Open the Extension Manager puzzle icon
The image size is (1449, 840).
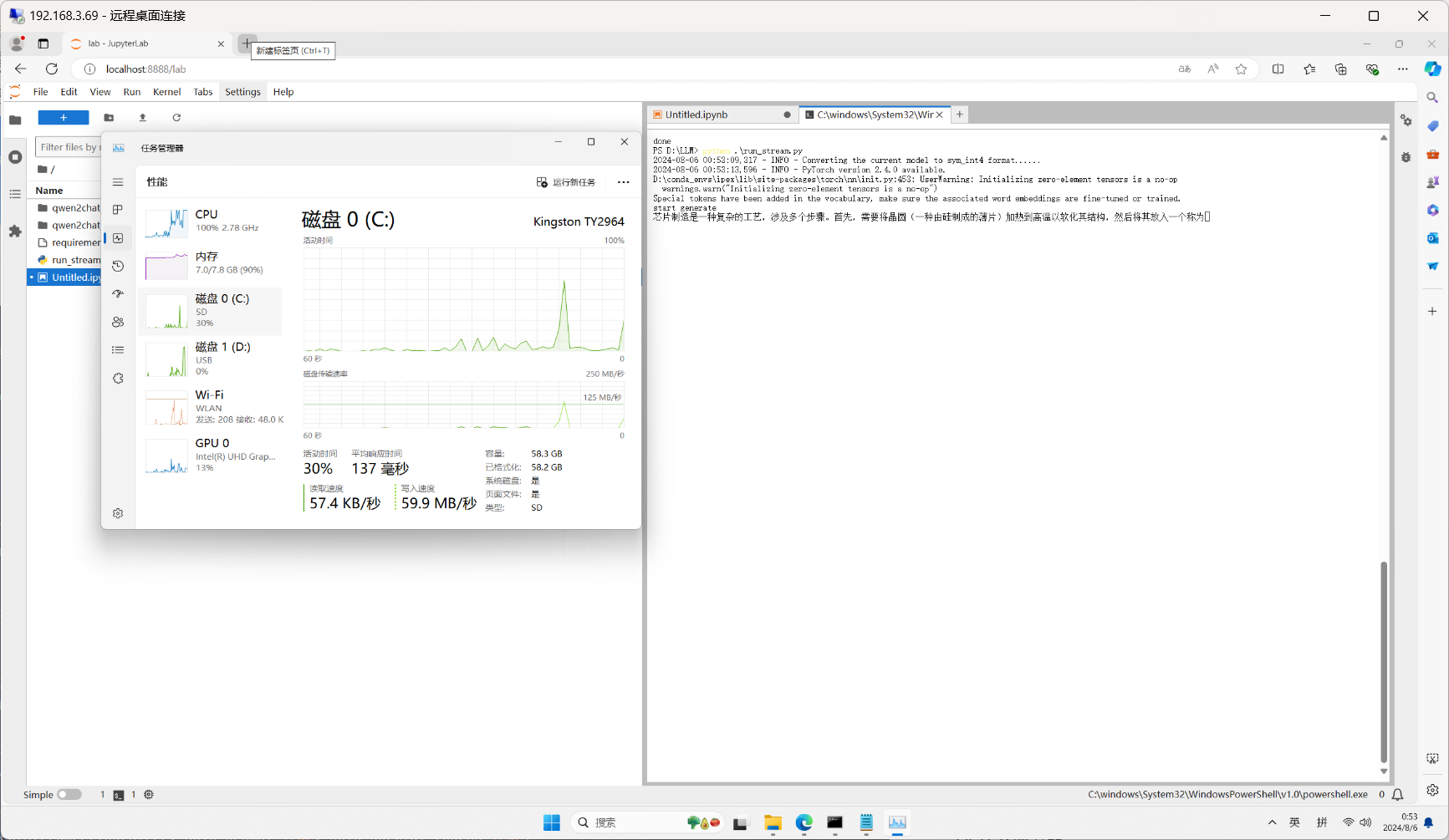click(15, 231)
